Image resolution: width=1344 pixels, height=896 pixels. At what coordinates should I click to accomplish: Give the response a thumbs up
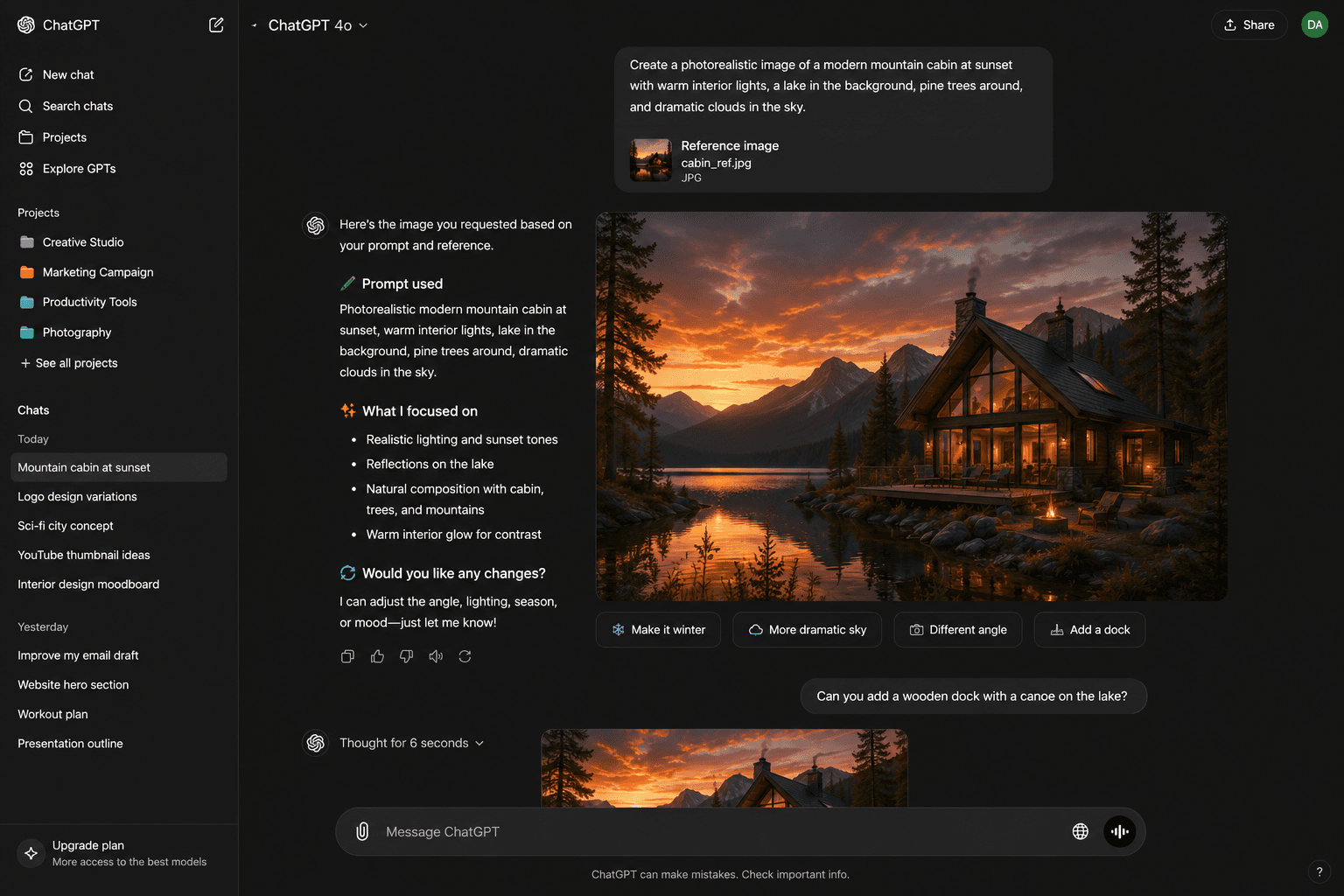(x=377, y=656)
